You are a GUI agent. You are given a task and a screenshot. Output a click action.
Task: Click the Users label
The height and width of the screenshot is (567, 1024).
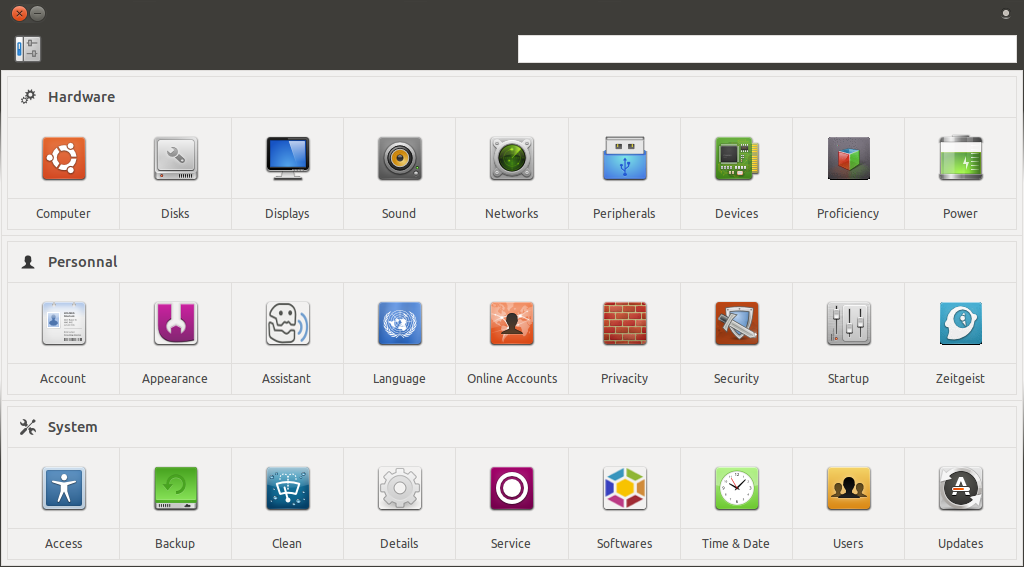click(x=848, y=543)
